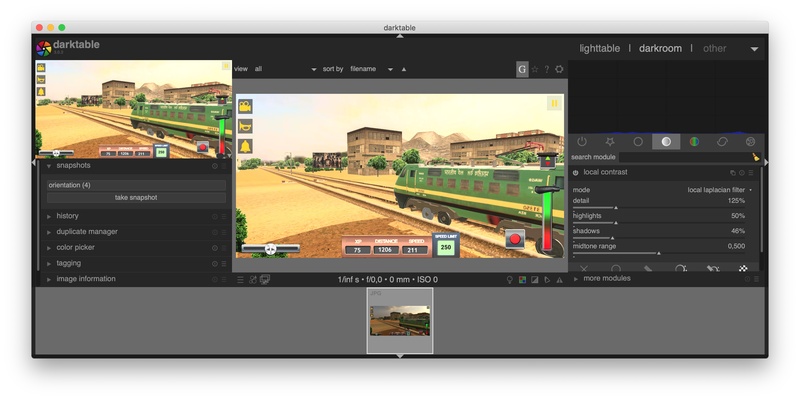Click thumbnail overlays star icon
This screenshot has height=400, width=800.
tap(535, 69)
